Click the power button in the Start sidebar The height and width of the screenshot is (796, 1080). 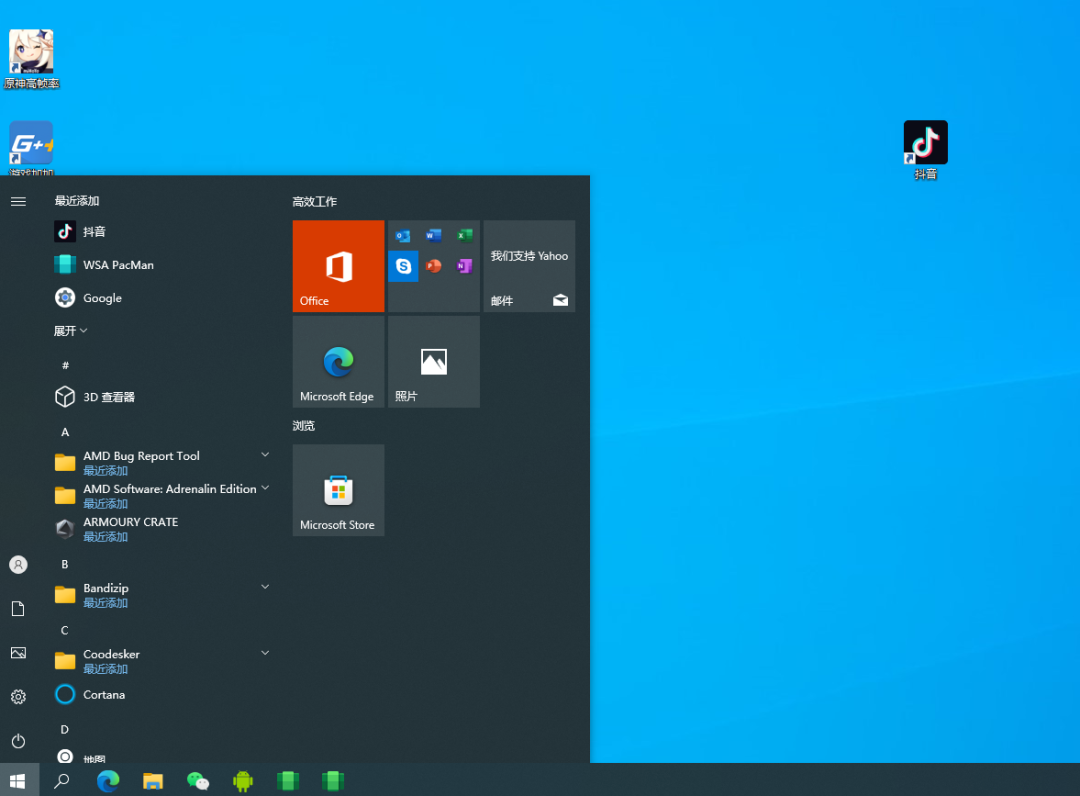tap(18, 741)
